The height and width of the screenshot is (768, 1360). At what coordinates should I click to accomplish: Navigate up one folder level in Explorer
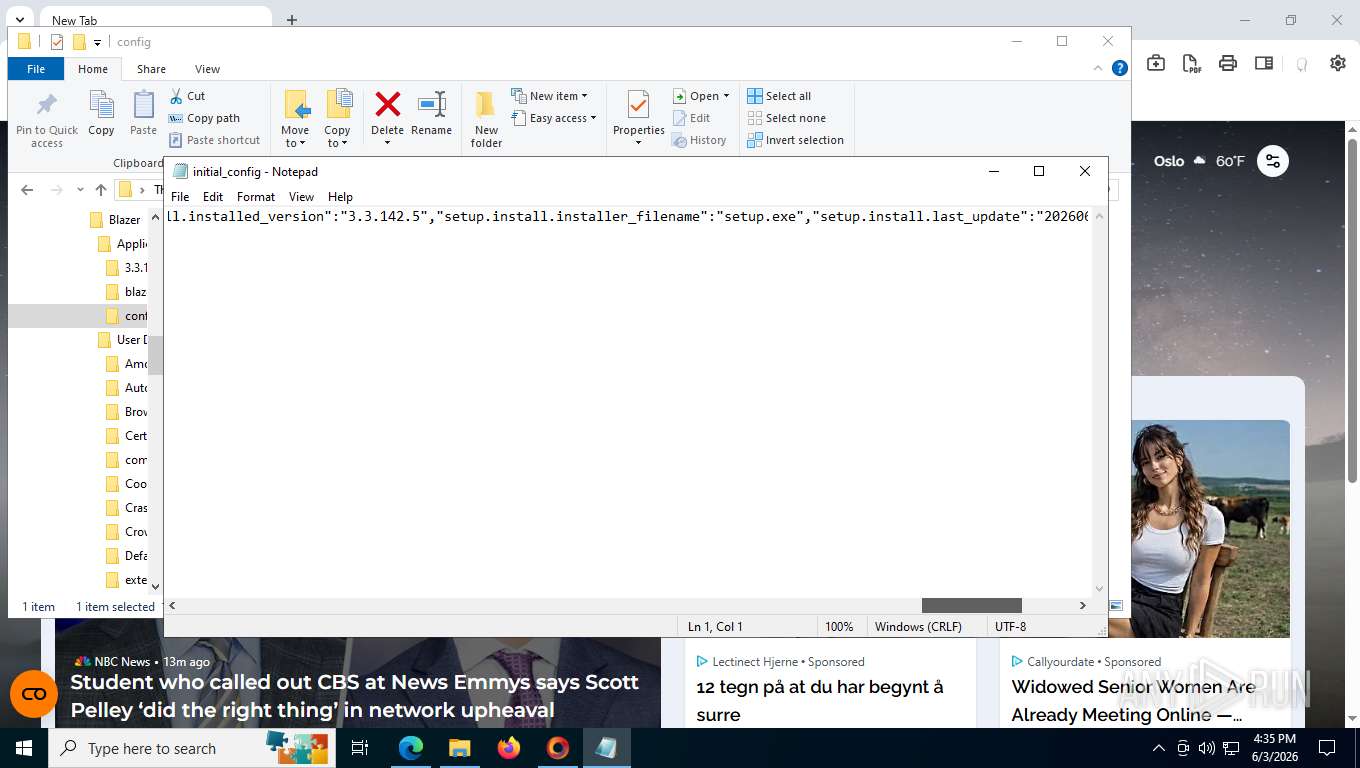coord(100,190)
